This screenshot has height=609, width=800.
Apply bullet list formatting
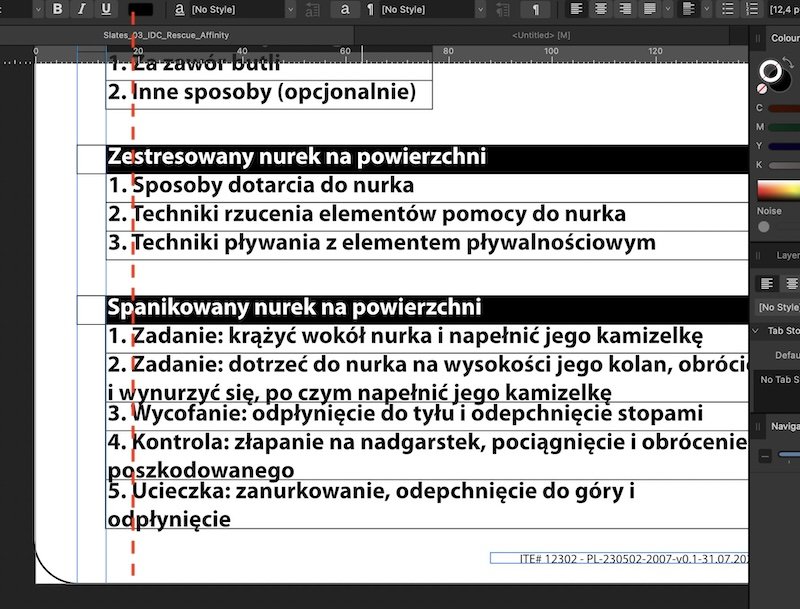pos(728,9)
